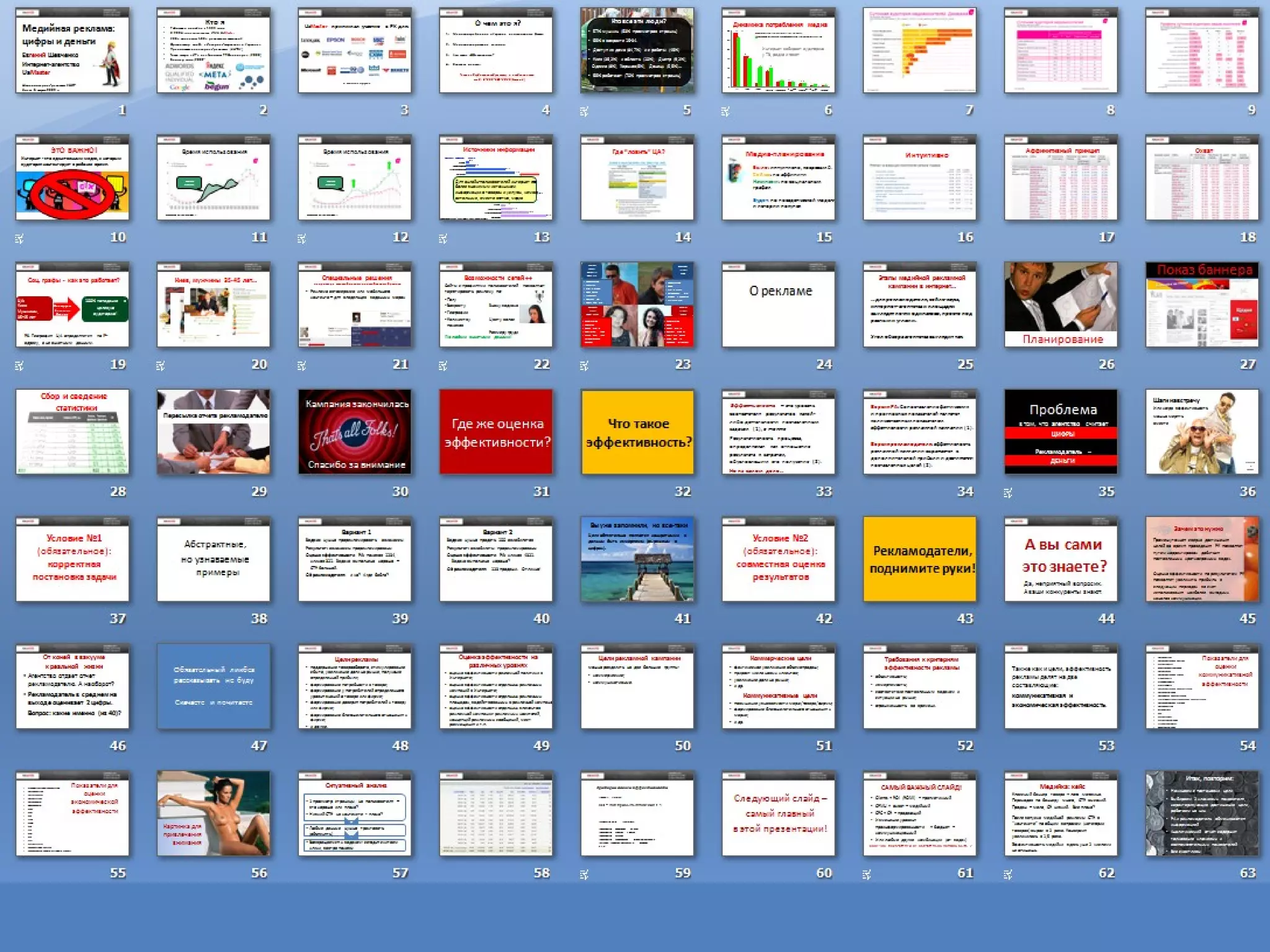Click the animation icon under slide 5
The image size is (1270, 952).
coord(584,112)
